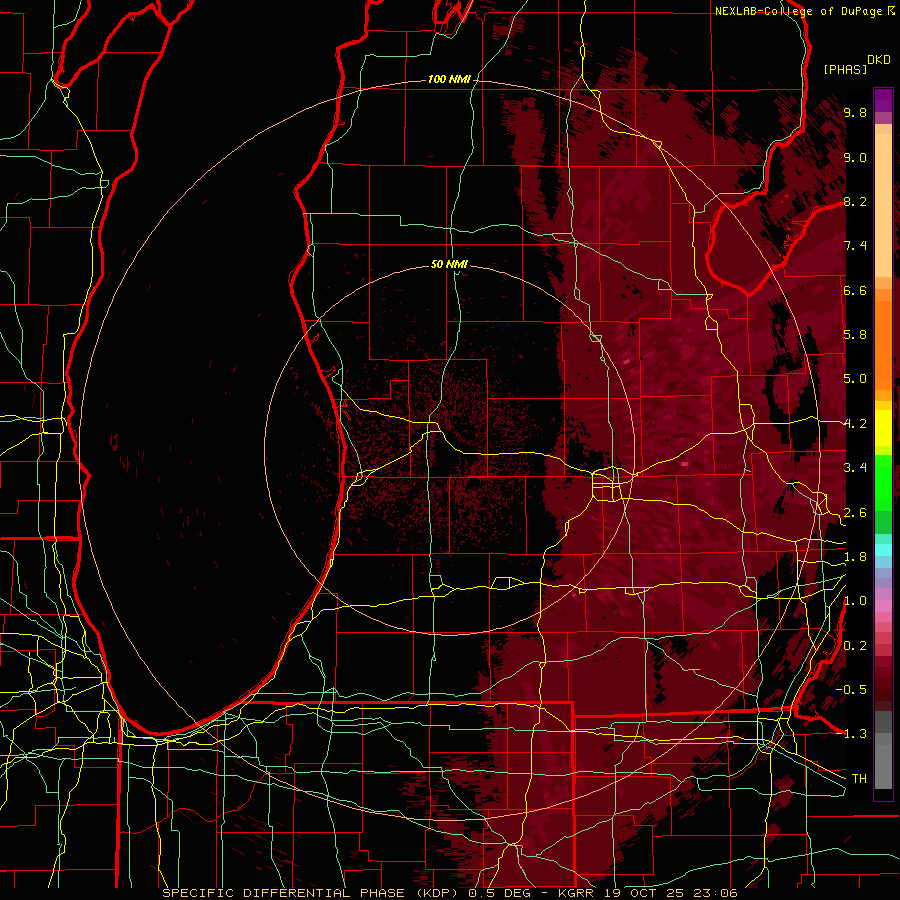Click the 0.5 DEG elevation text

click(x=498, y=893)
